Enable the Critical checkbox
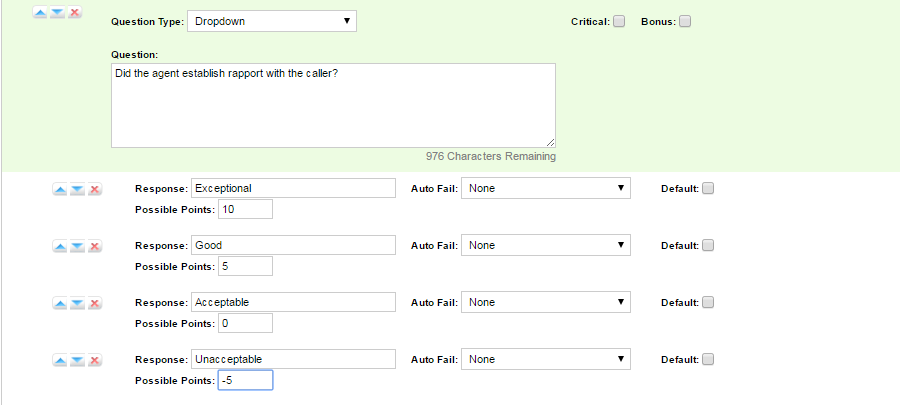The height and width of the screenshot is (405, 900). coord(619,21)
